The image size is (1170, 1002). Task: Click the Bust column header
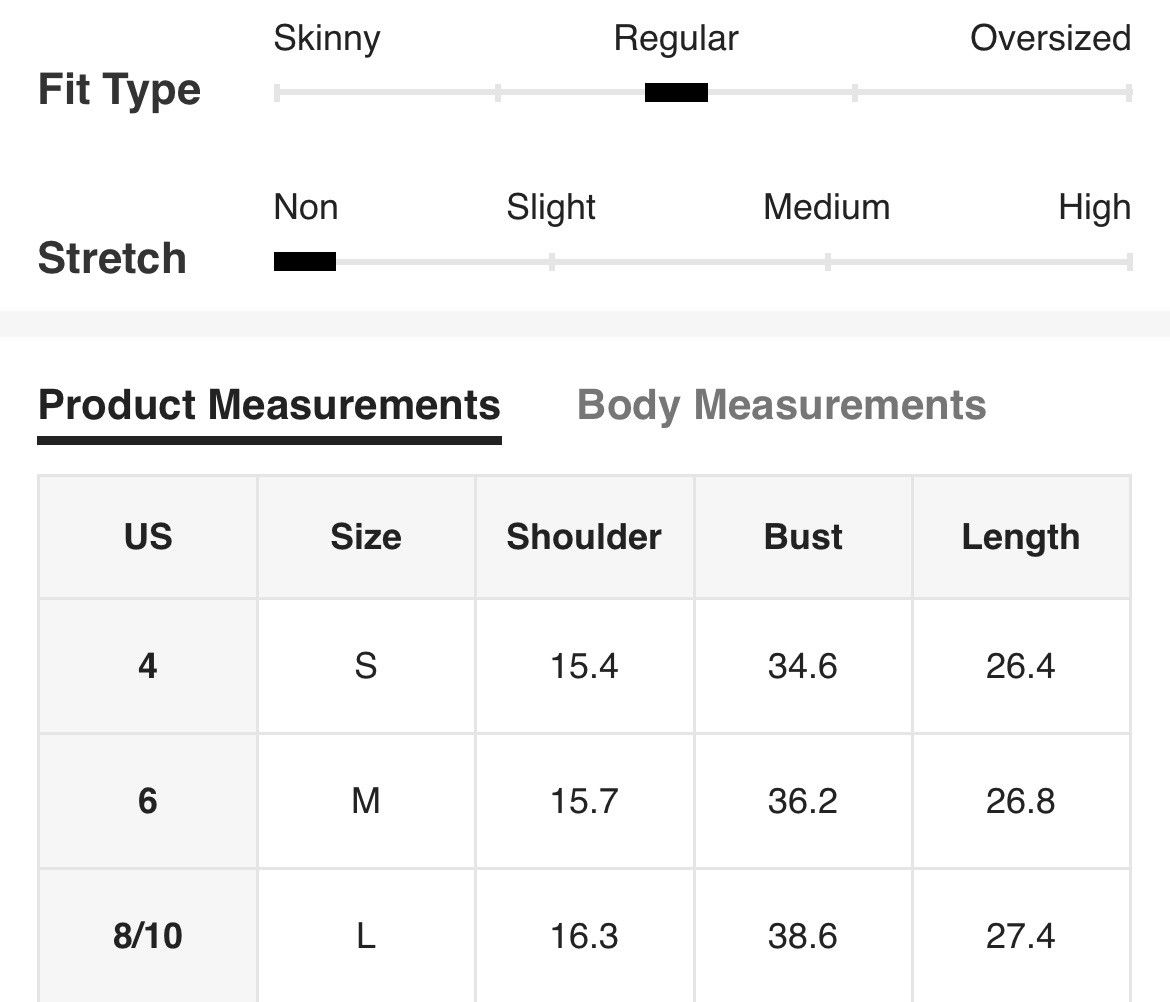coord(803,537)
